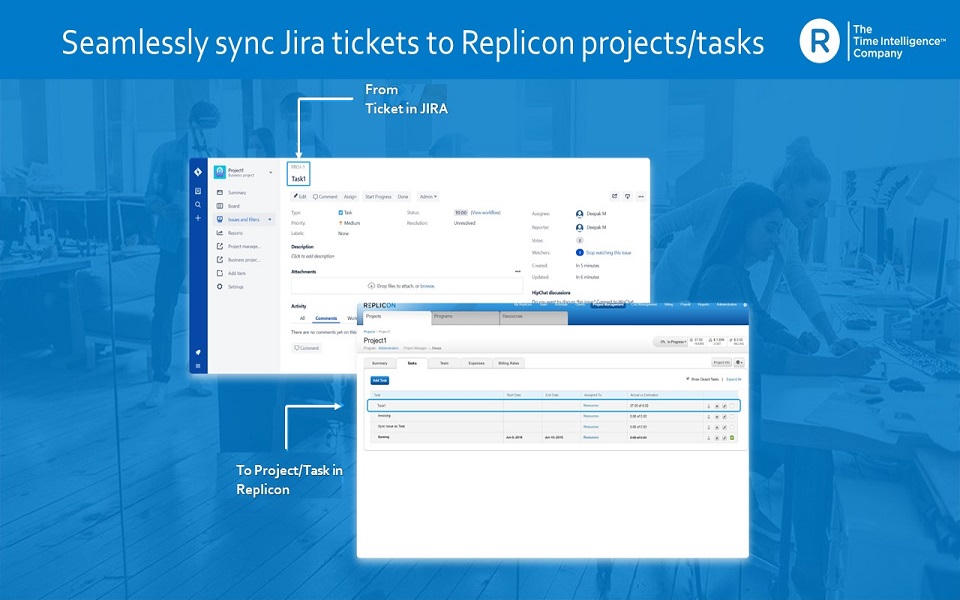Click the blue Add Task button
960x600 pixels.
(x=380, y=381)
